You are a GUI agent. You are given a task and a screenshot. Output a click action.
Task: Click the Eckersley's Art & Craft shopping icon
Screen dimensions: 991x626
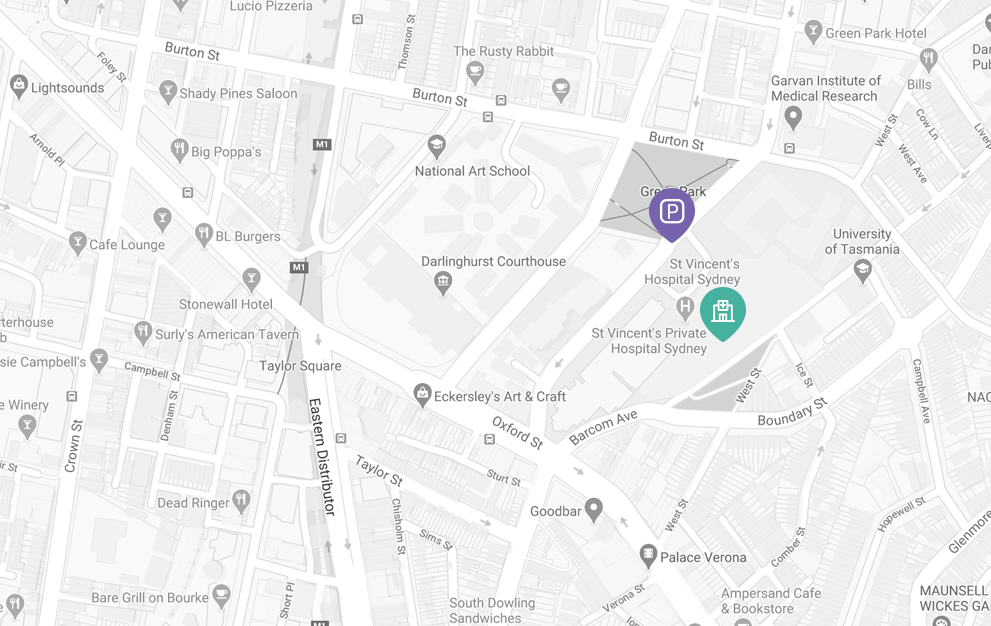[422, 395]
